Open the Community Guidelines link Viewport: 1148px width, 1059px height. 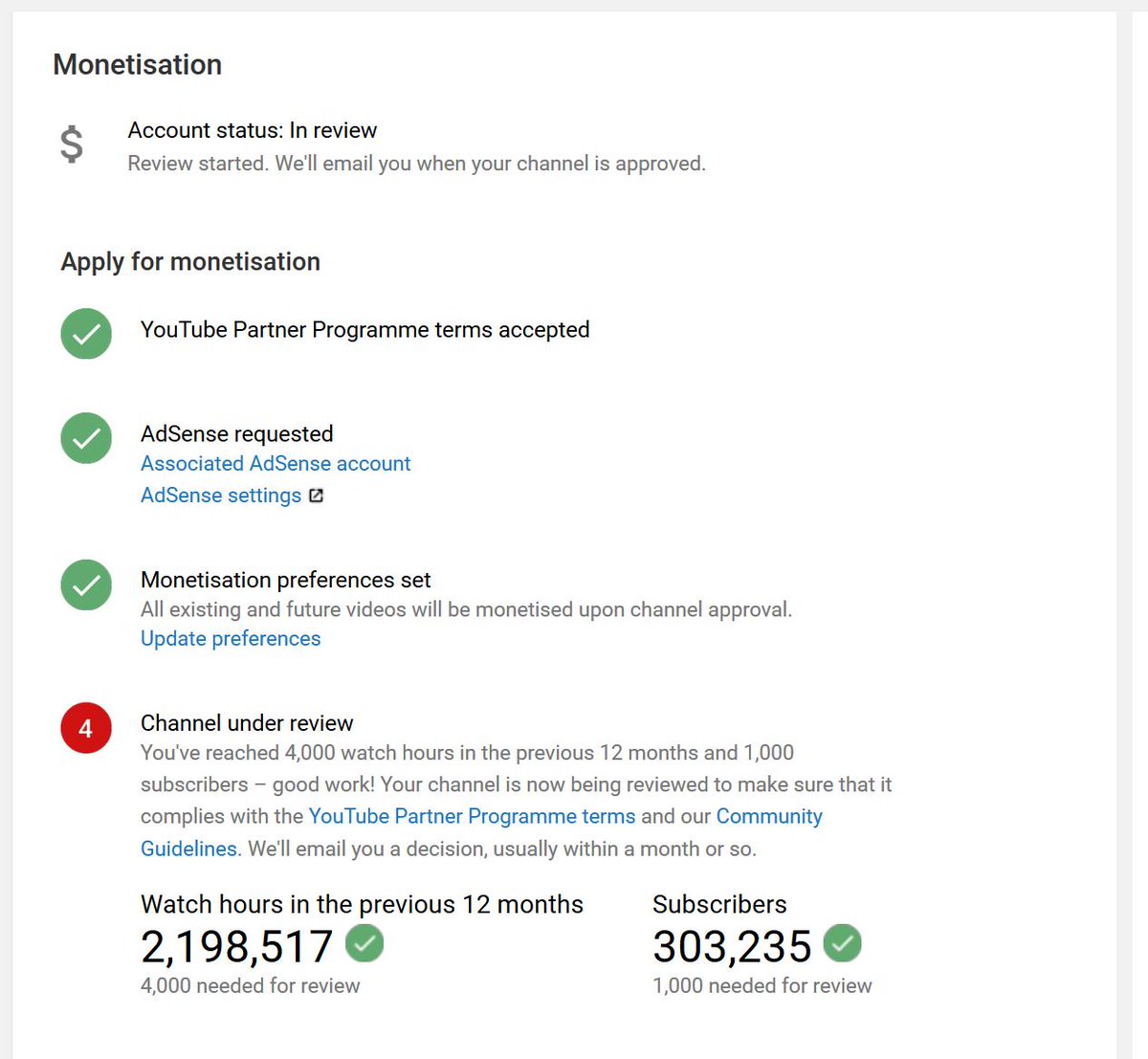(x=769, y=816)
